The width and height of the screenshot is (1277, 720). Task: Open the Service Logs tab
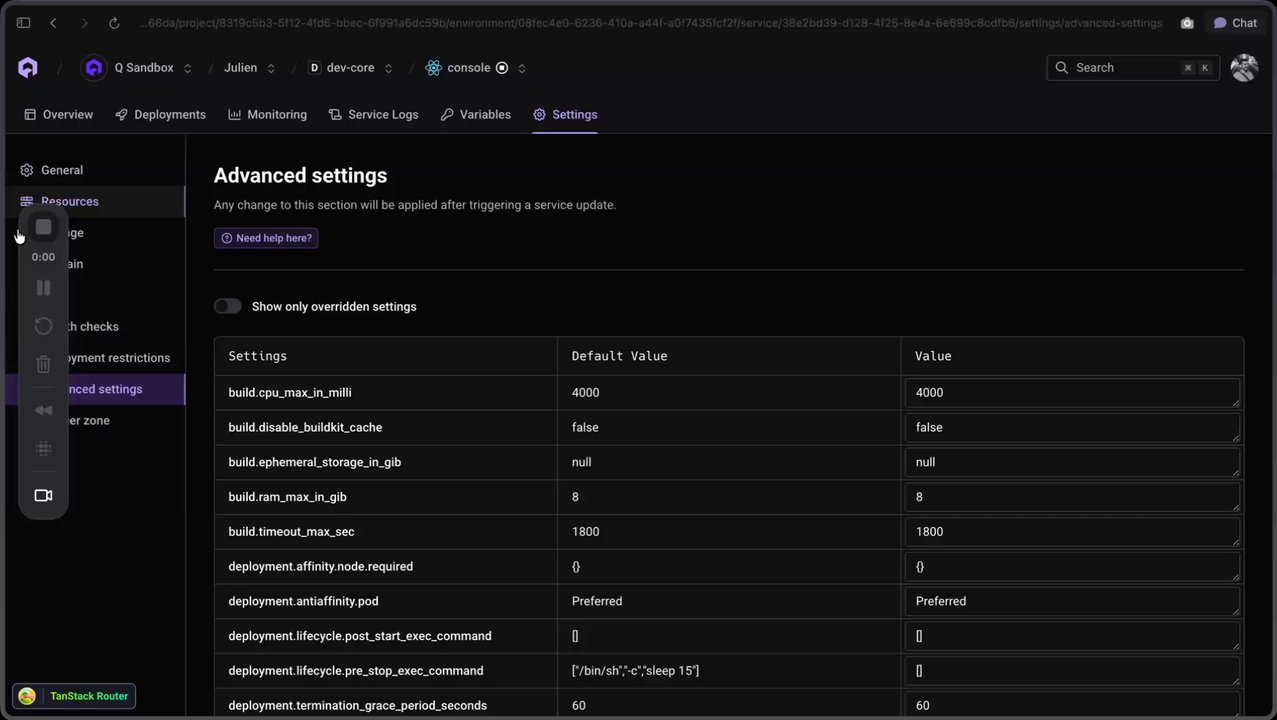point(373,115)
